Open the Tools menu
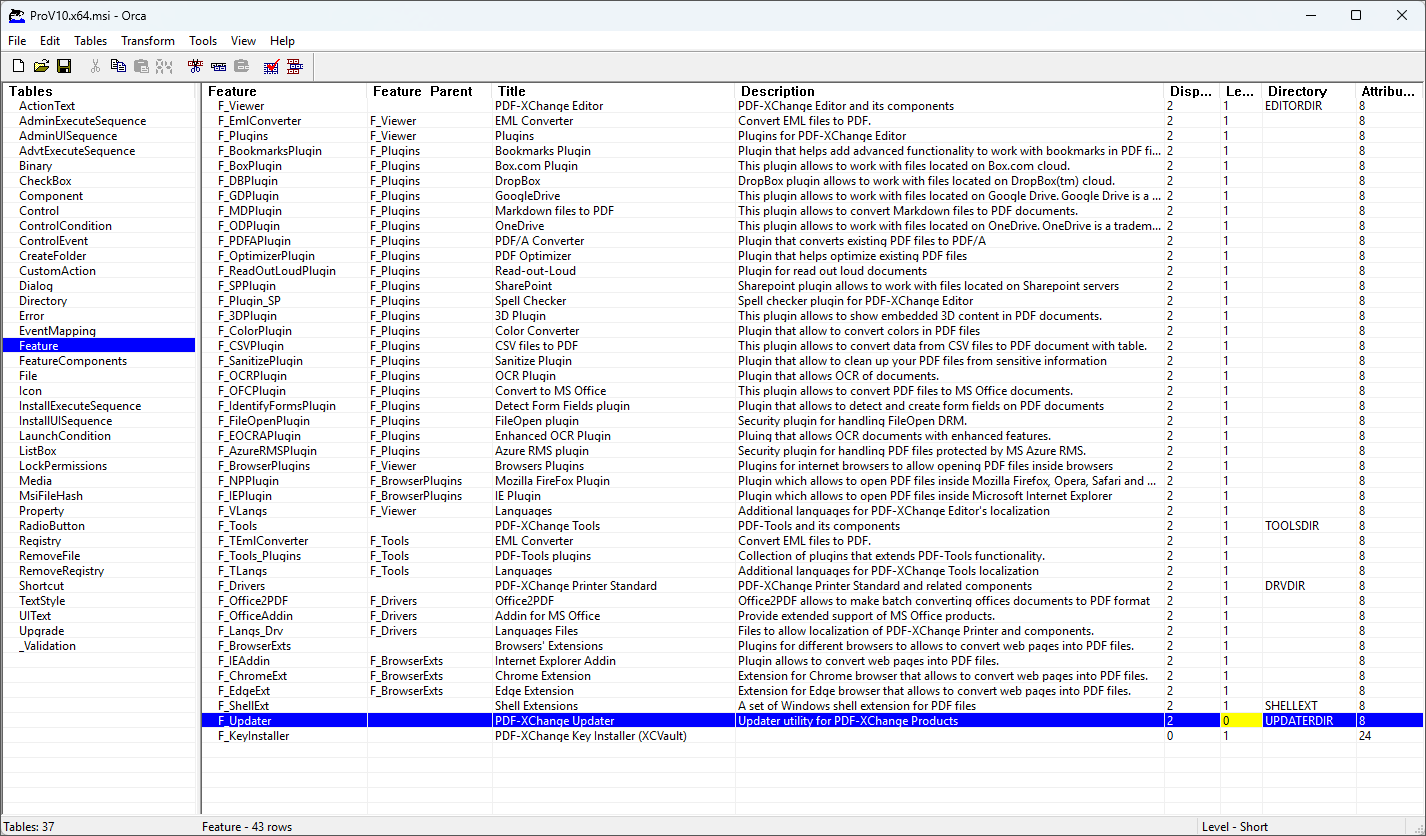The height and width of the screenshot is (836, 1426). tap(203, 41)
